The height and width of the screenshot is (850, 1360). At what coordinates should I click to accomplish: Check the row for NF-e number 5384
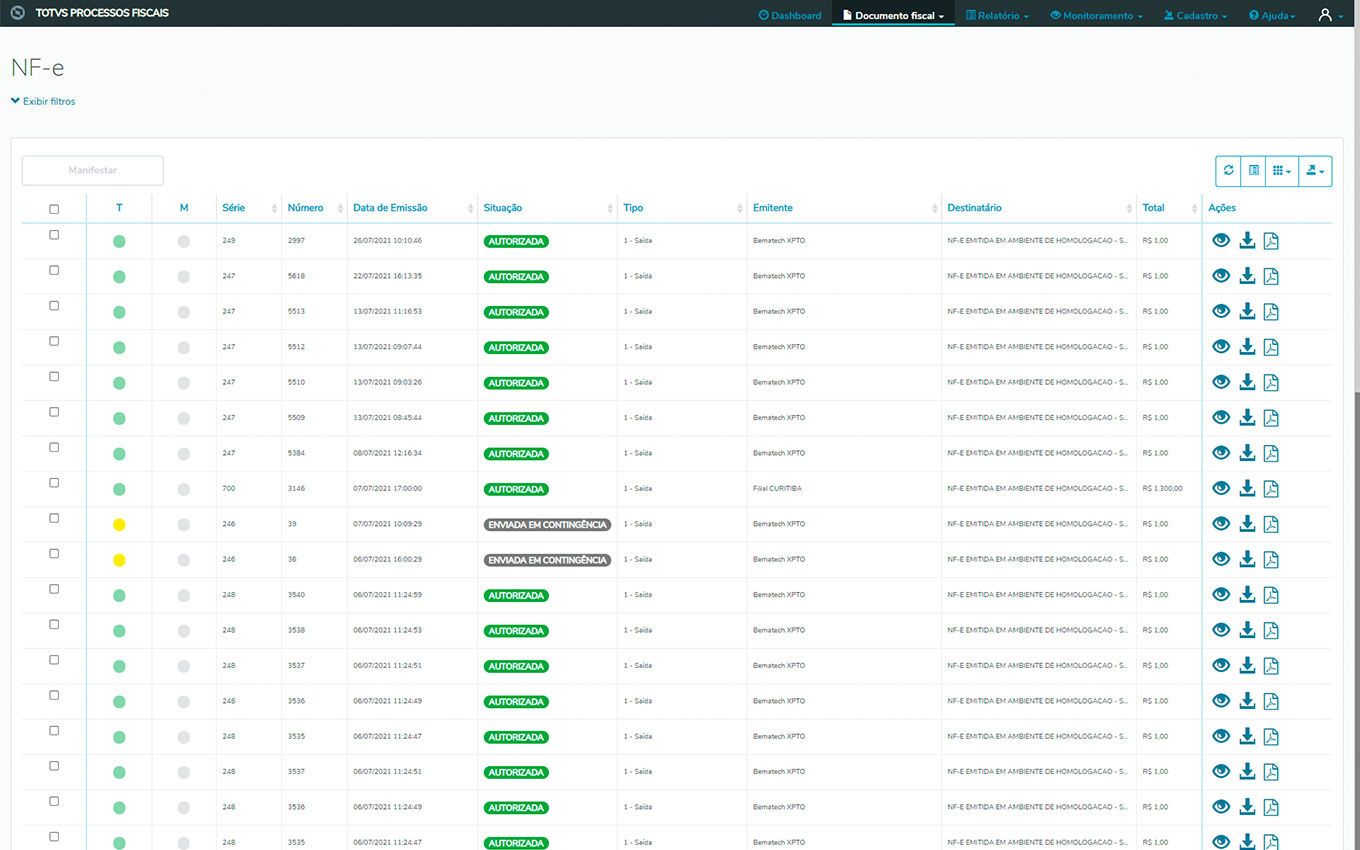coord(54,447)
